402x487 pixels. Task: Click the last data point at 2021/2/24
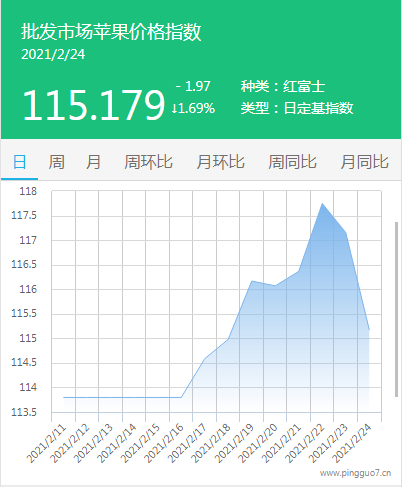369,330
